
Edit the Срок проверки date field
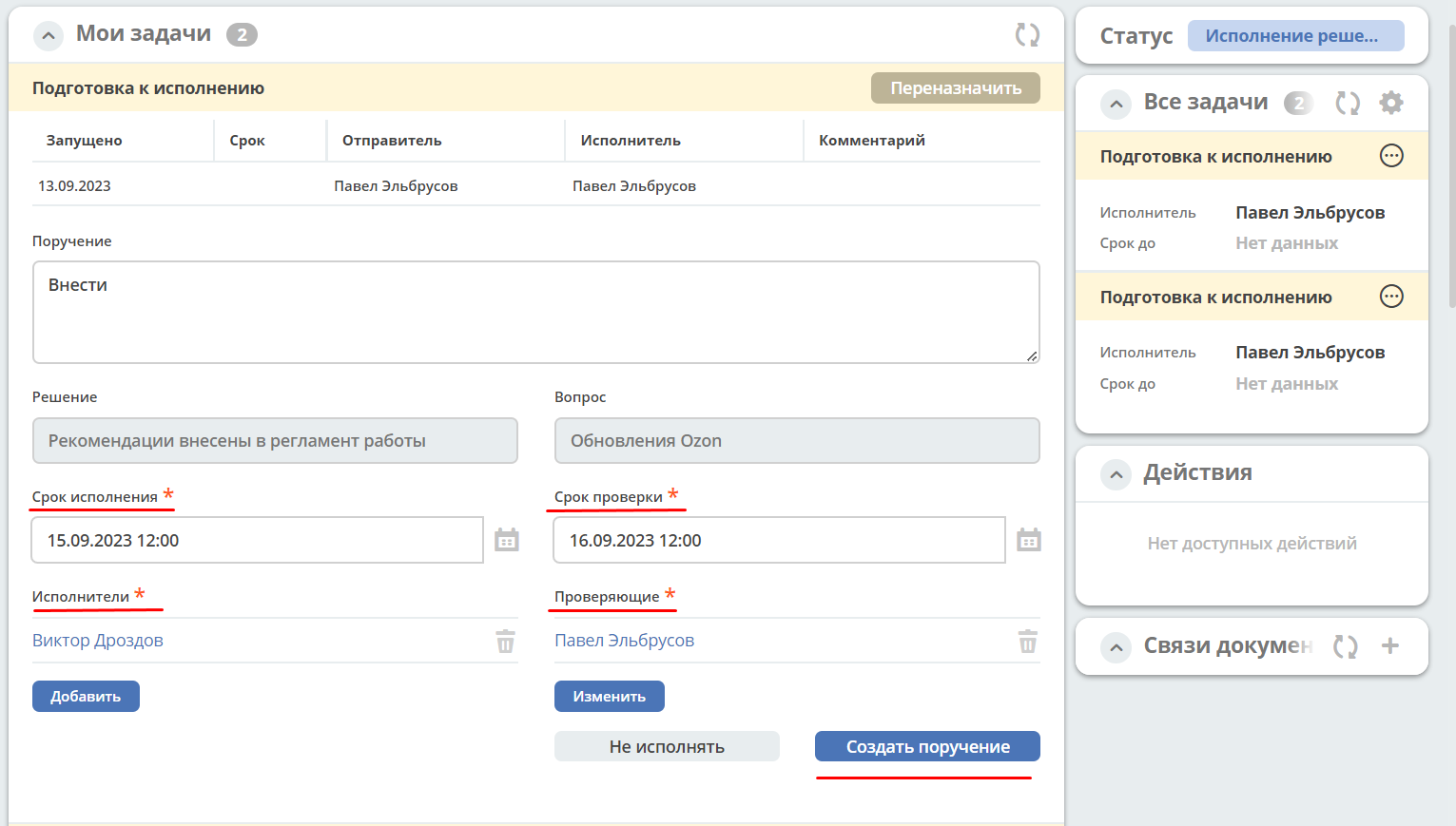(779, 540)
